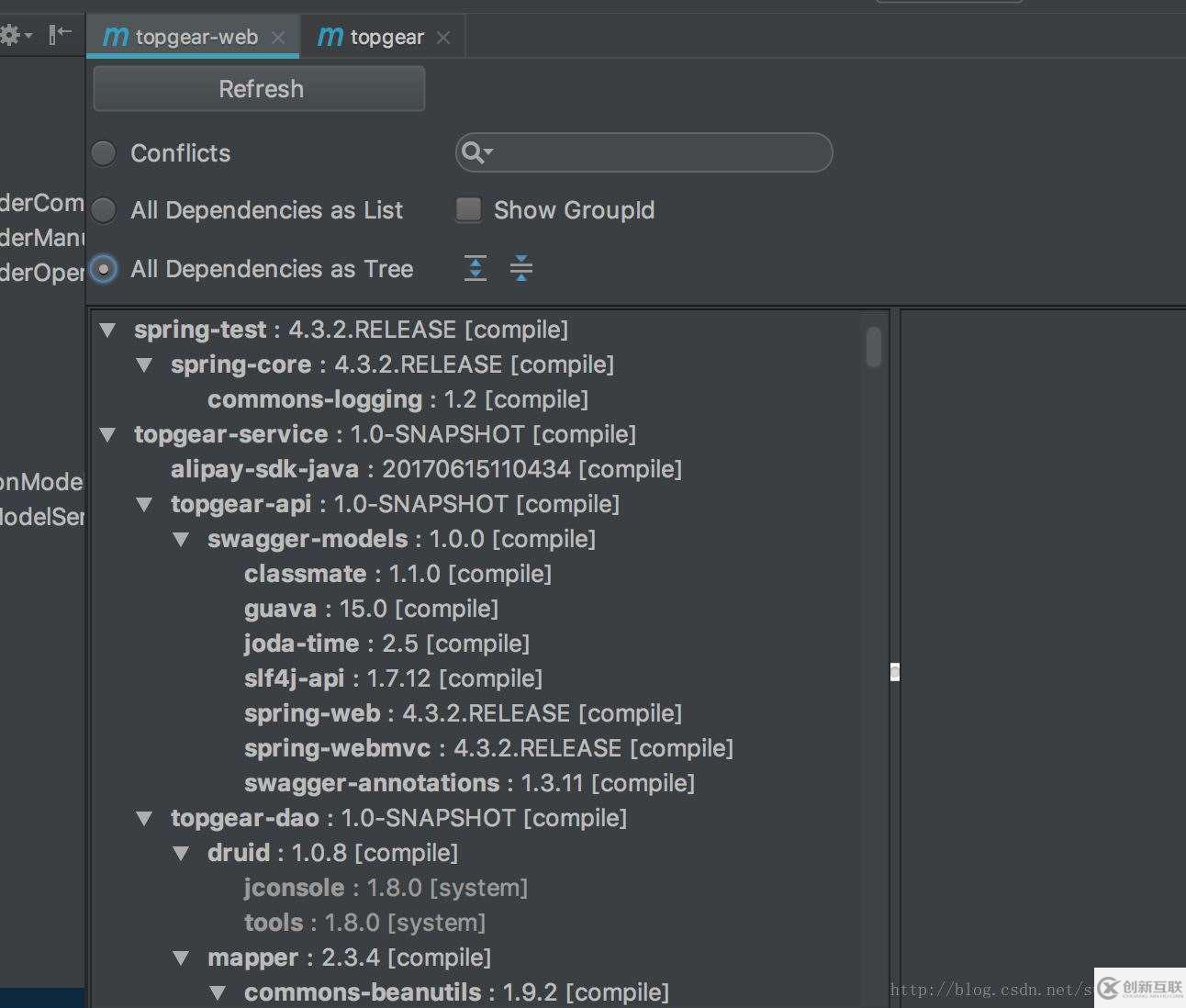Select mapper 2.3.4 row
Image resolution: width=1186 pixels, height=1008 pixels.
349,958
